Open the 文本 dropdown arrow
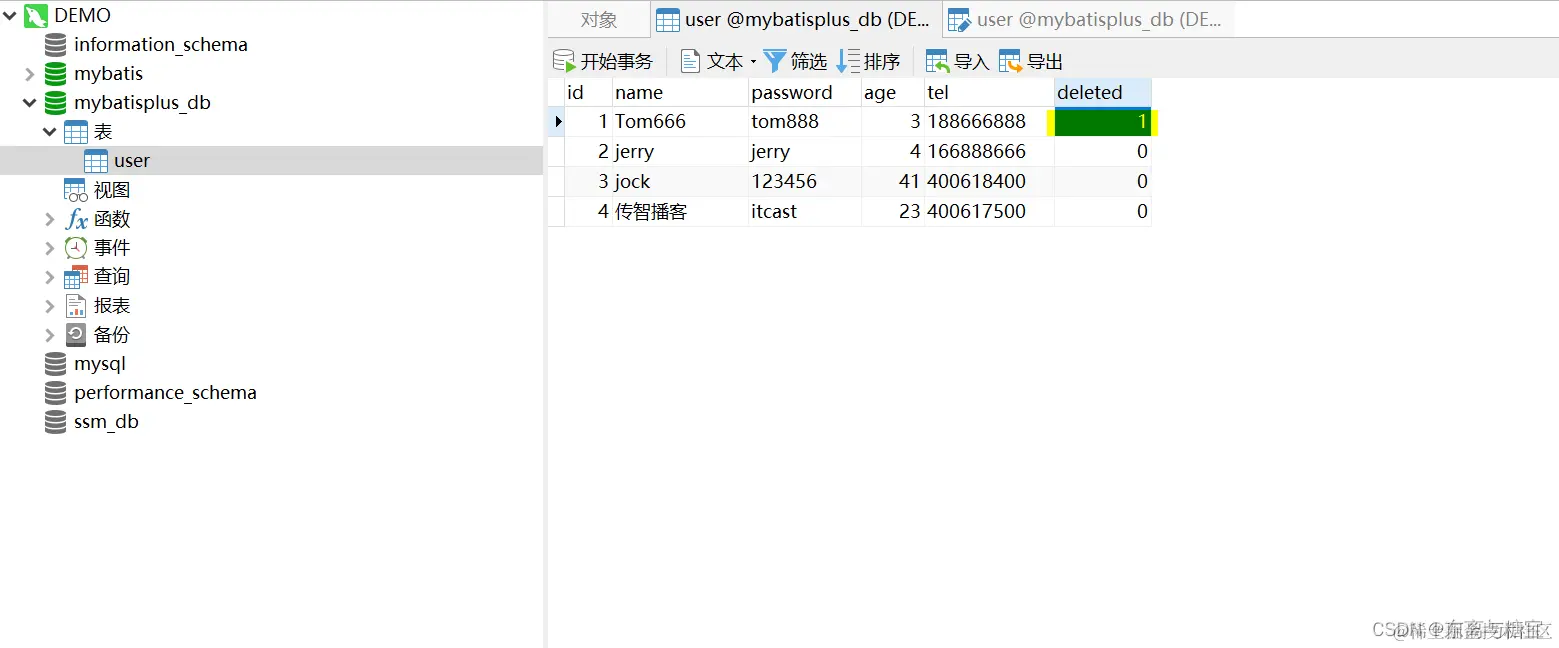 pyautogui.click(x=753, y=62)
